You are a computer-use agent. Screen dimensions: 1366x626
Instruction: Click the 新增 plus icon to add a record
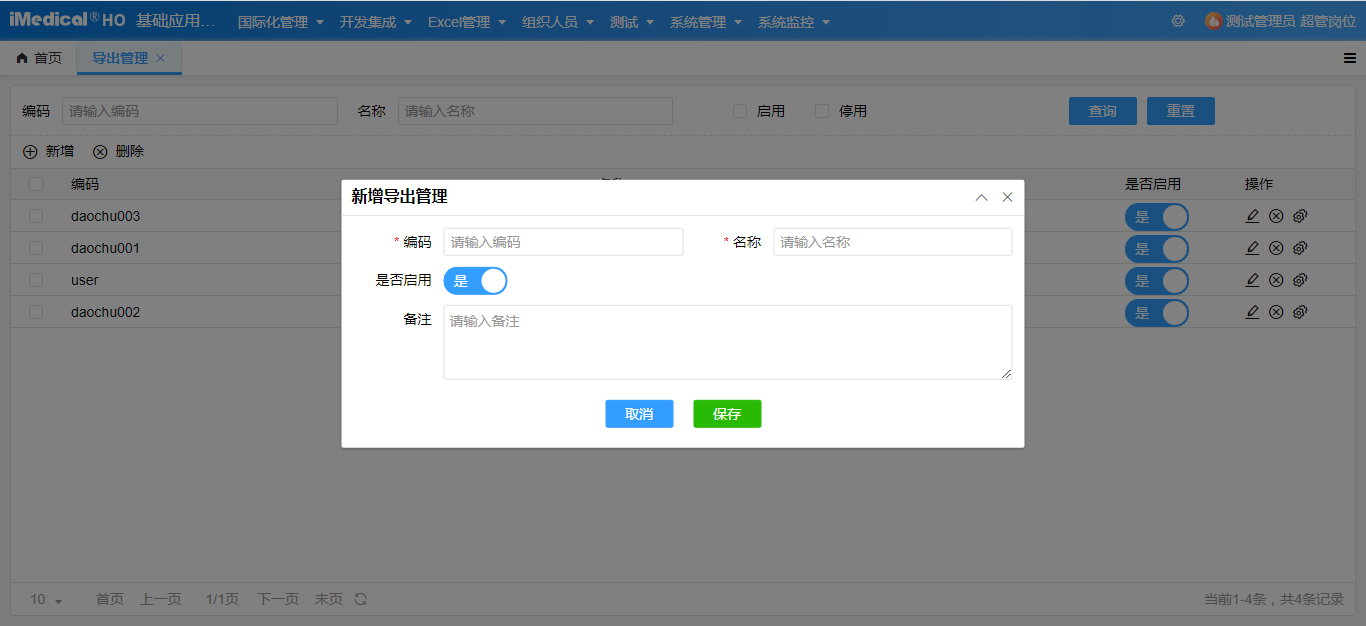(x=30, y=151)
